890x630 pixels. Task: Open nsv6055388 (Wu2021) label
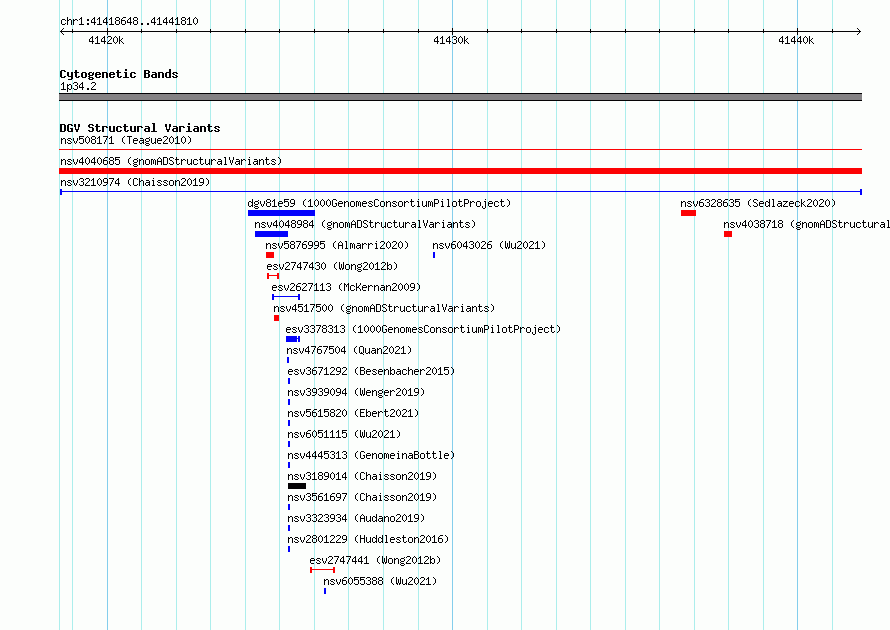(380, 581)
